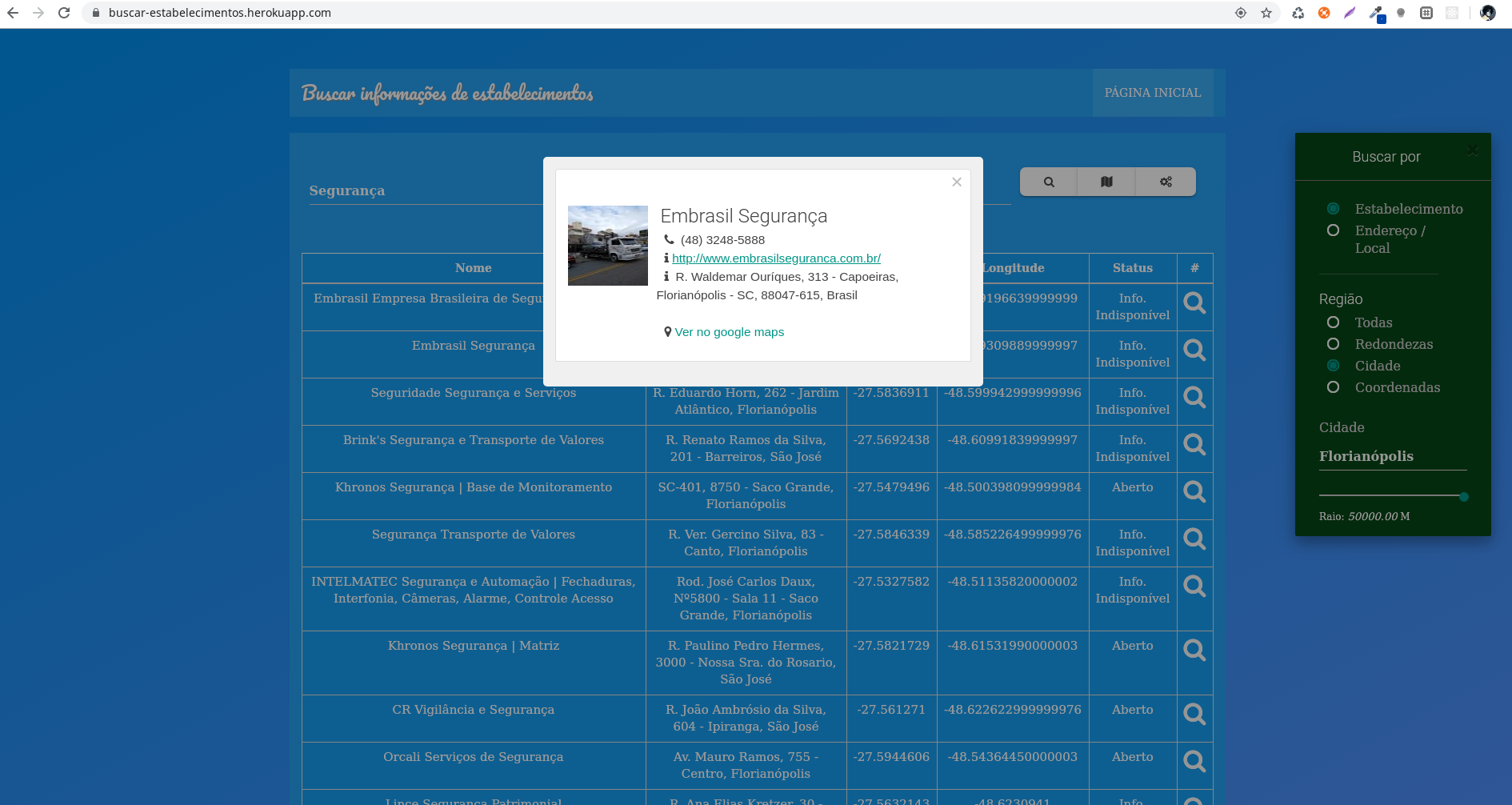
Task: Select Cidade region option
Action: (1333, 366)
